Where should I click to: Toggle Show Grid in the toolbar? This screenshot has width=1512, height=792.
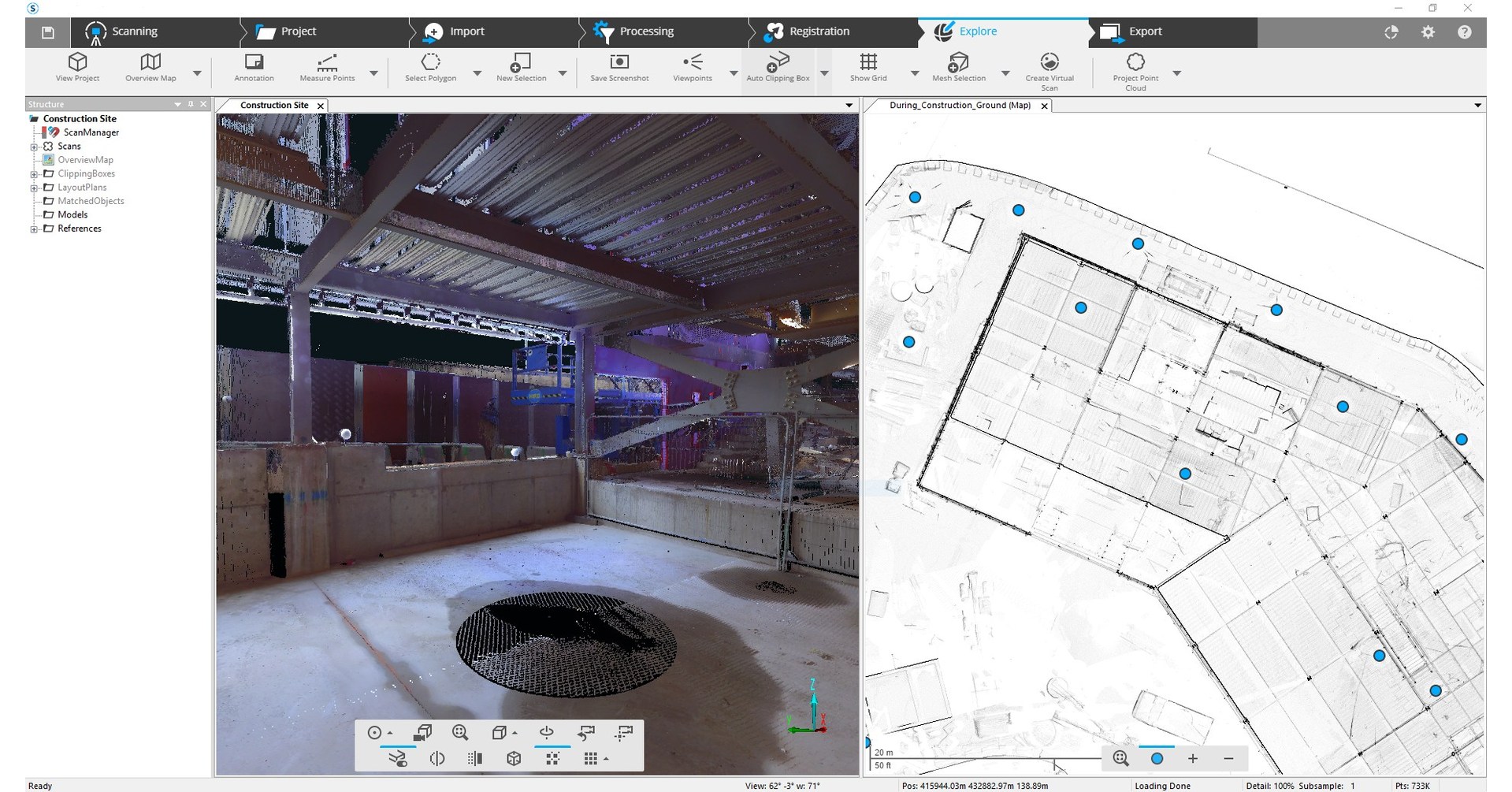click(x=868, y=67)
